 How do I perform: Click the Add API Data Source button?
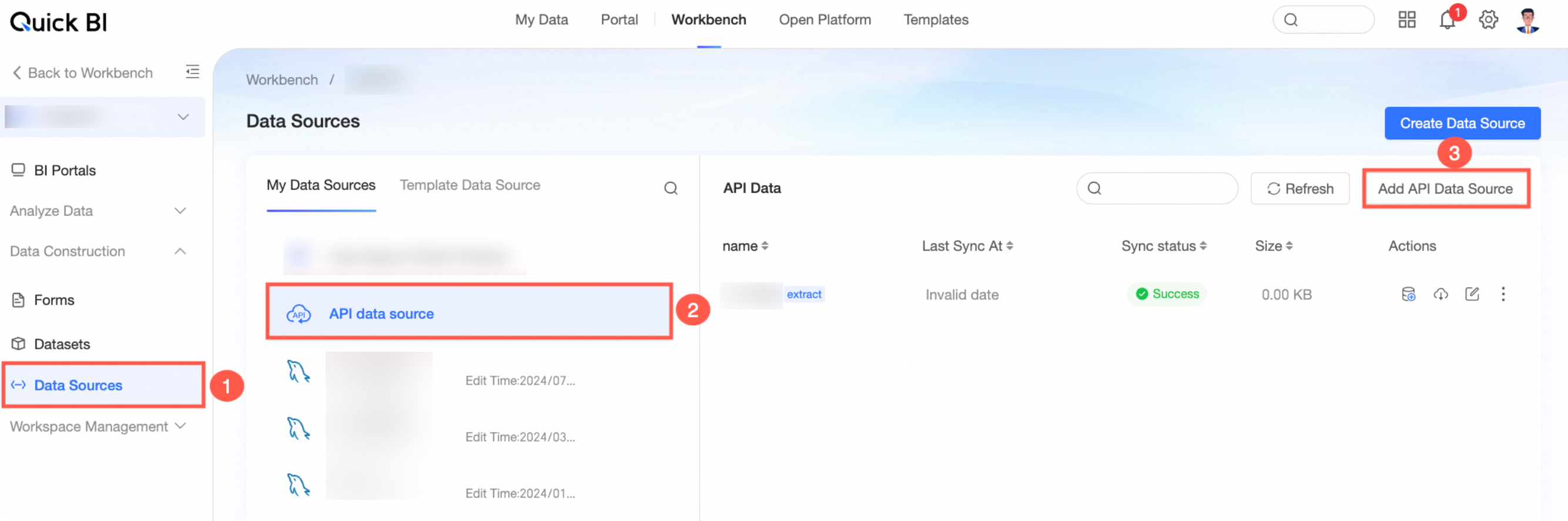pyautogui.click(x=1445, y=189)
